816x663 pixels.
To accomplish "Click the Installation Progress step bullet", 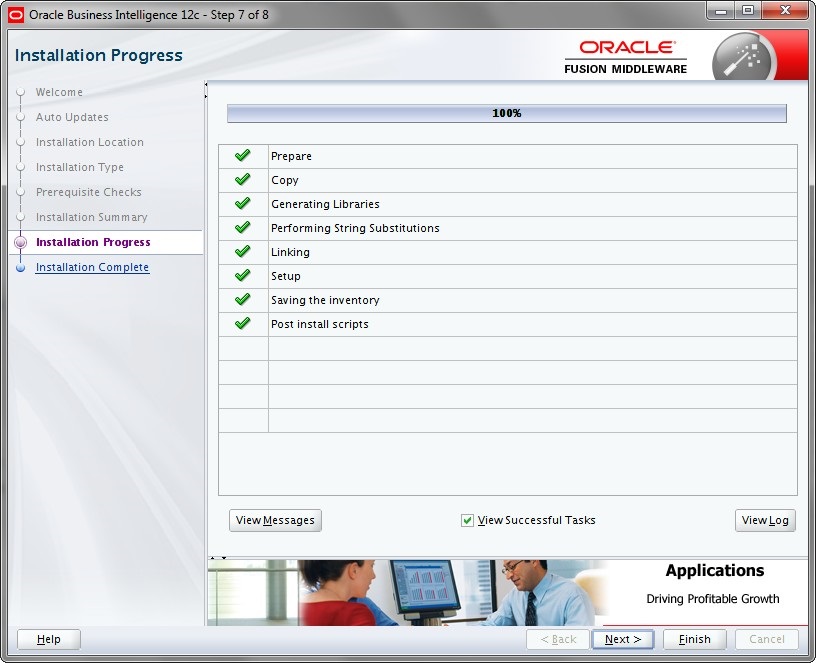I will pos(21,242).
